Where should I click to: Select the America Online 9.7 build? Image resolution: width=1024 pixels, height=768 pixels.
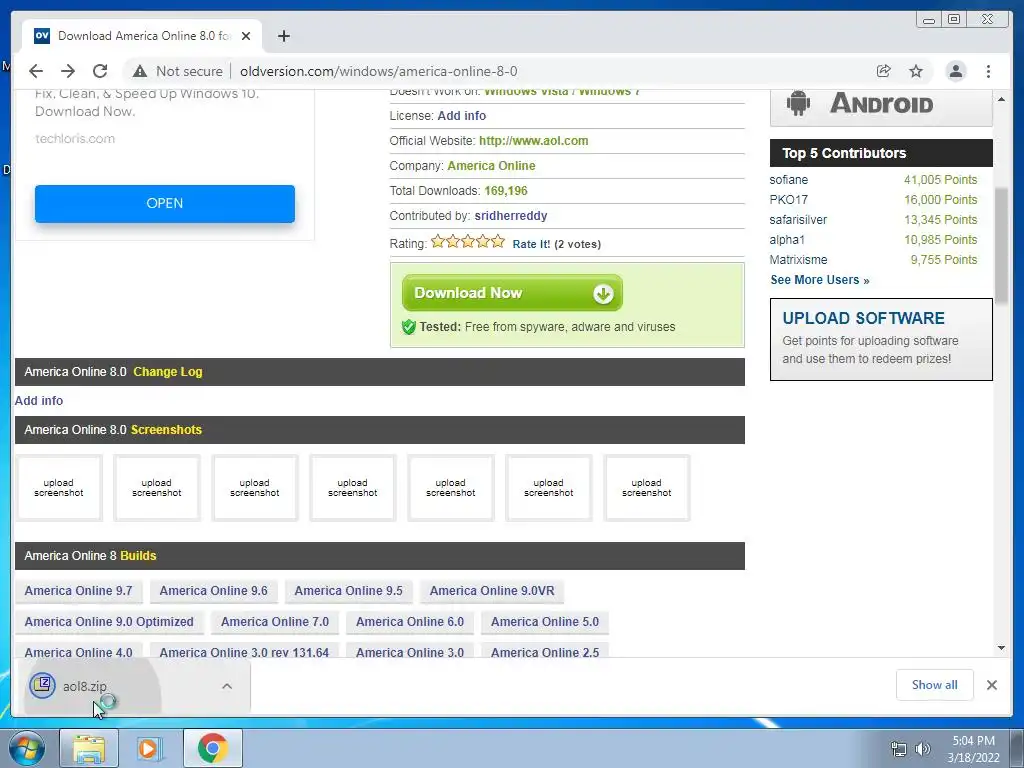78,591
